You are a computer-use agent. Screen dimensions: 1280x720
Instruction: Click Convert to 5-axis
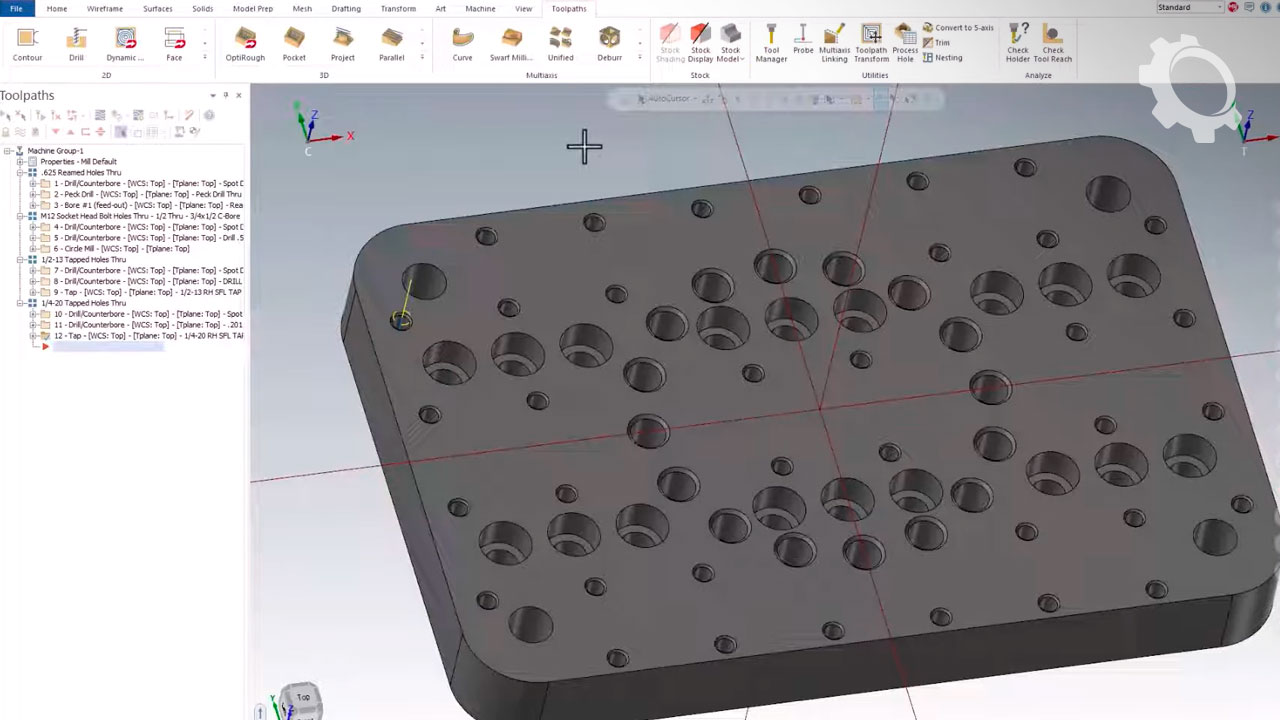coord(958,28)
